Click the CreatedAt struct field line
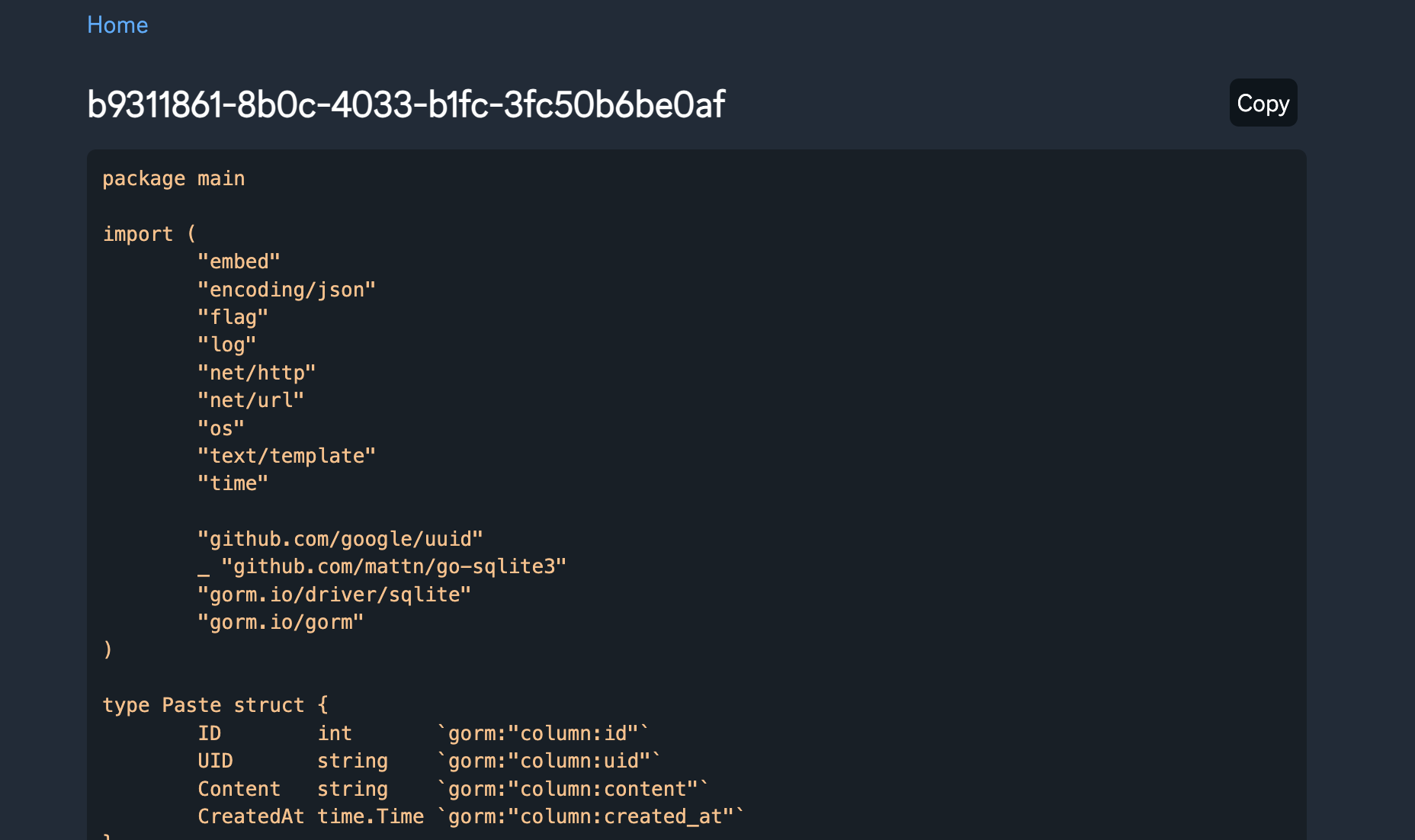The image size is (1415, 840). (470, 816)
